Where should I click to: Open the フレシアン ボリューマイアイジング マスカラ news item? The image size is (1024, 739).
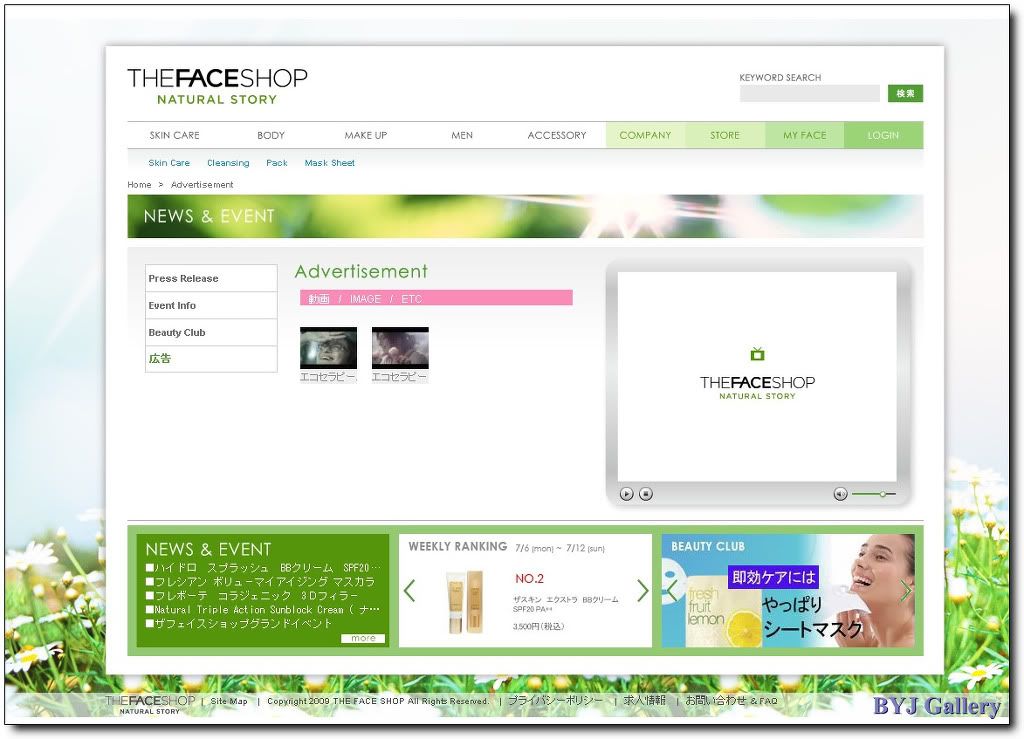click(x=261, y=582)
